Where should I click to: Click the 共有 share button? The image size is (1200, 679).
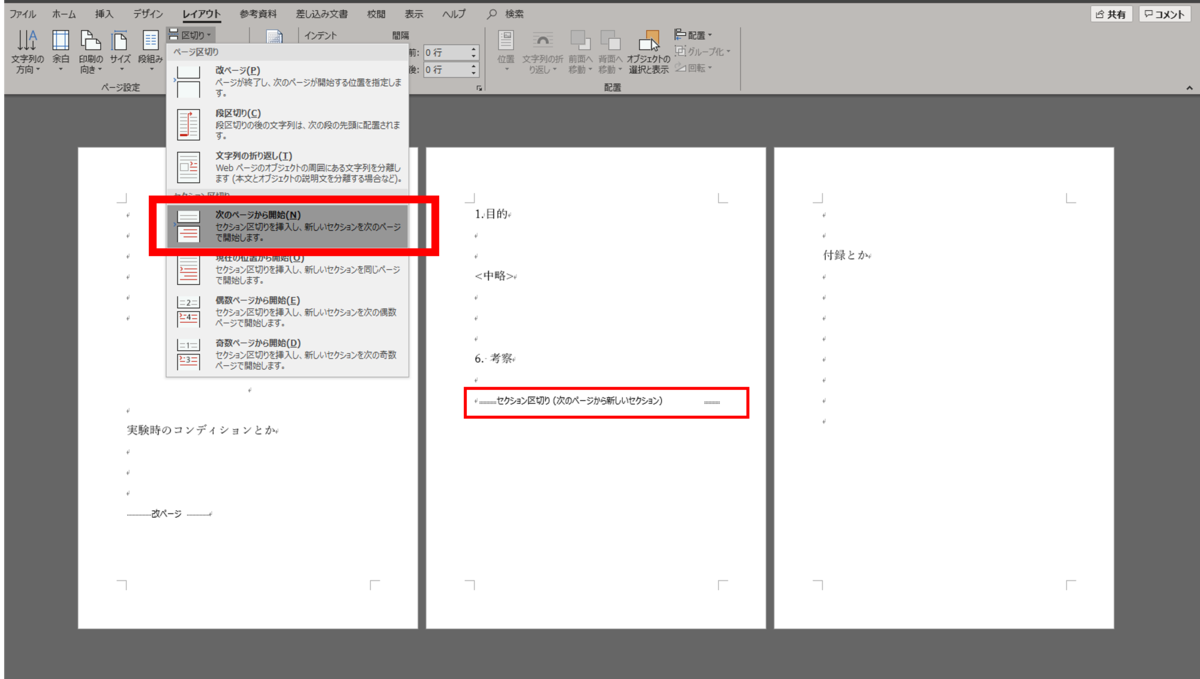point(1113,14)
